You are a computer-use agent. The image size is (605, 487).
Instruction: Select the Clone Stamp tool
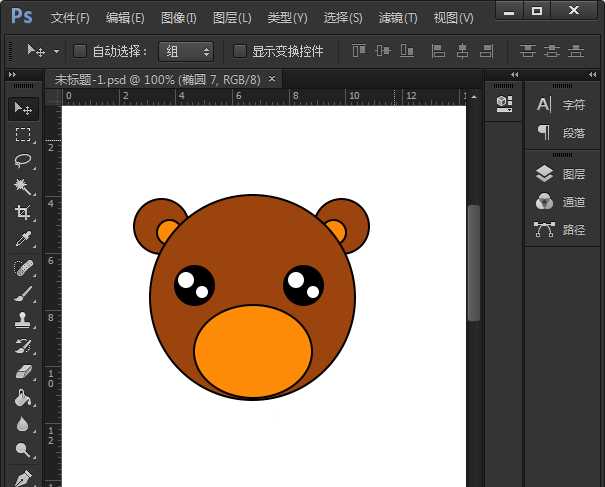pyautogui.click(x=22, y=320)
